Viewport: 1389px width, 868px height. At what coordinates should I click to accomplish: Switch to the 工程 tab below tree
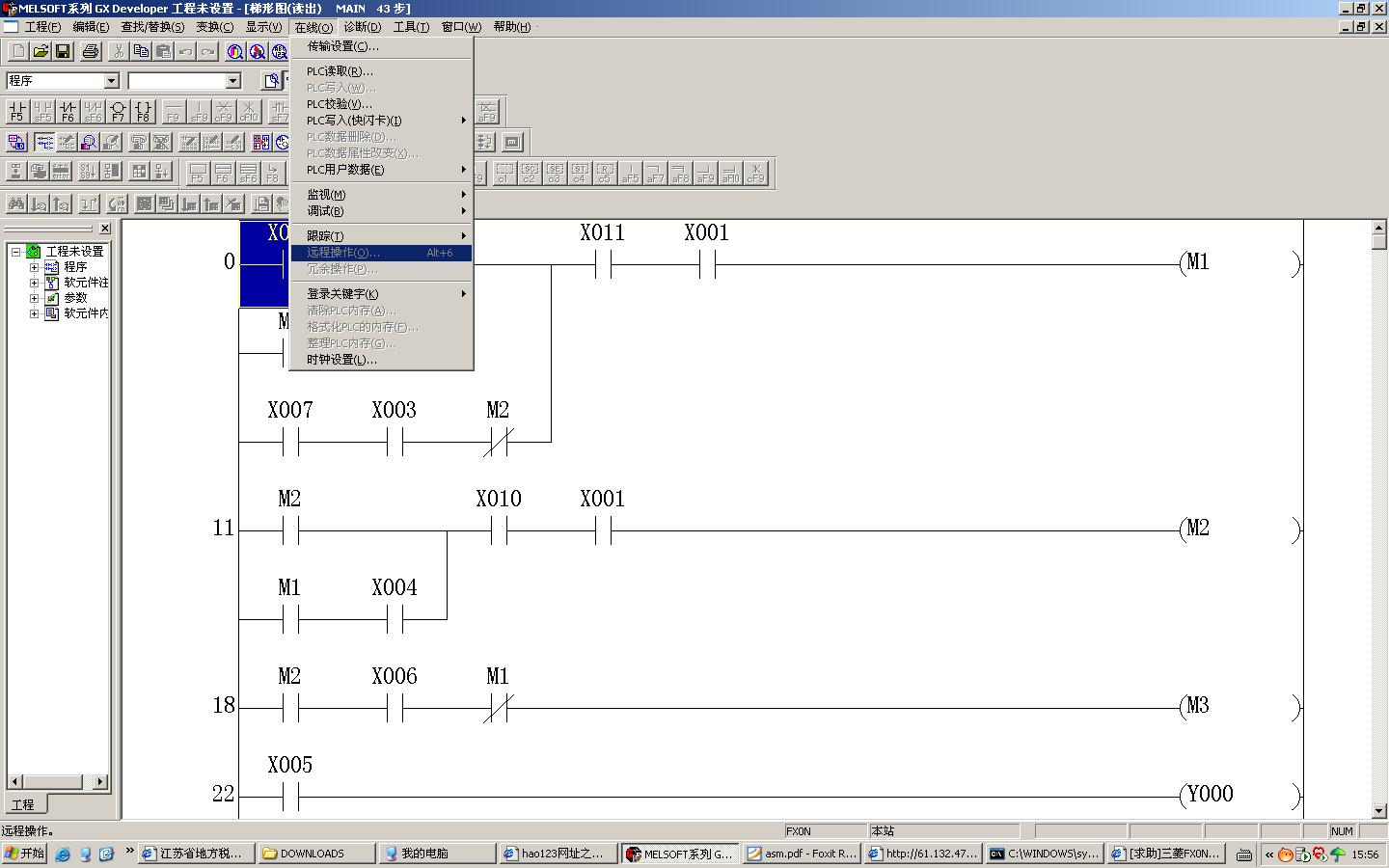[x=23, y=804]
